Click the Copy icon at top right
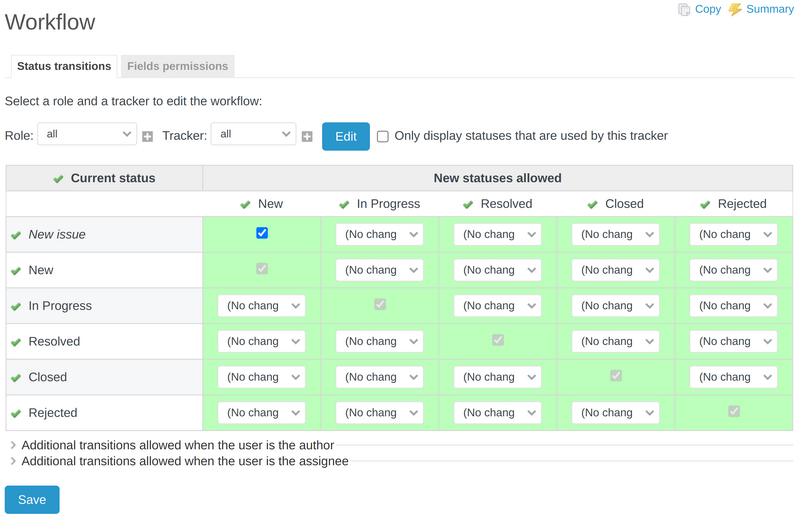Image resolution: width=800 pixels, height=518 pixels. tap(684, 9)
